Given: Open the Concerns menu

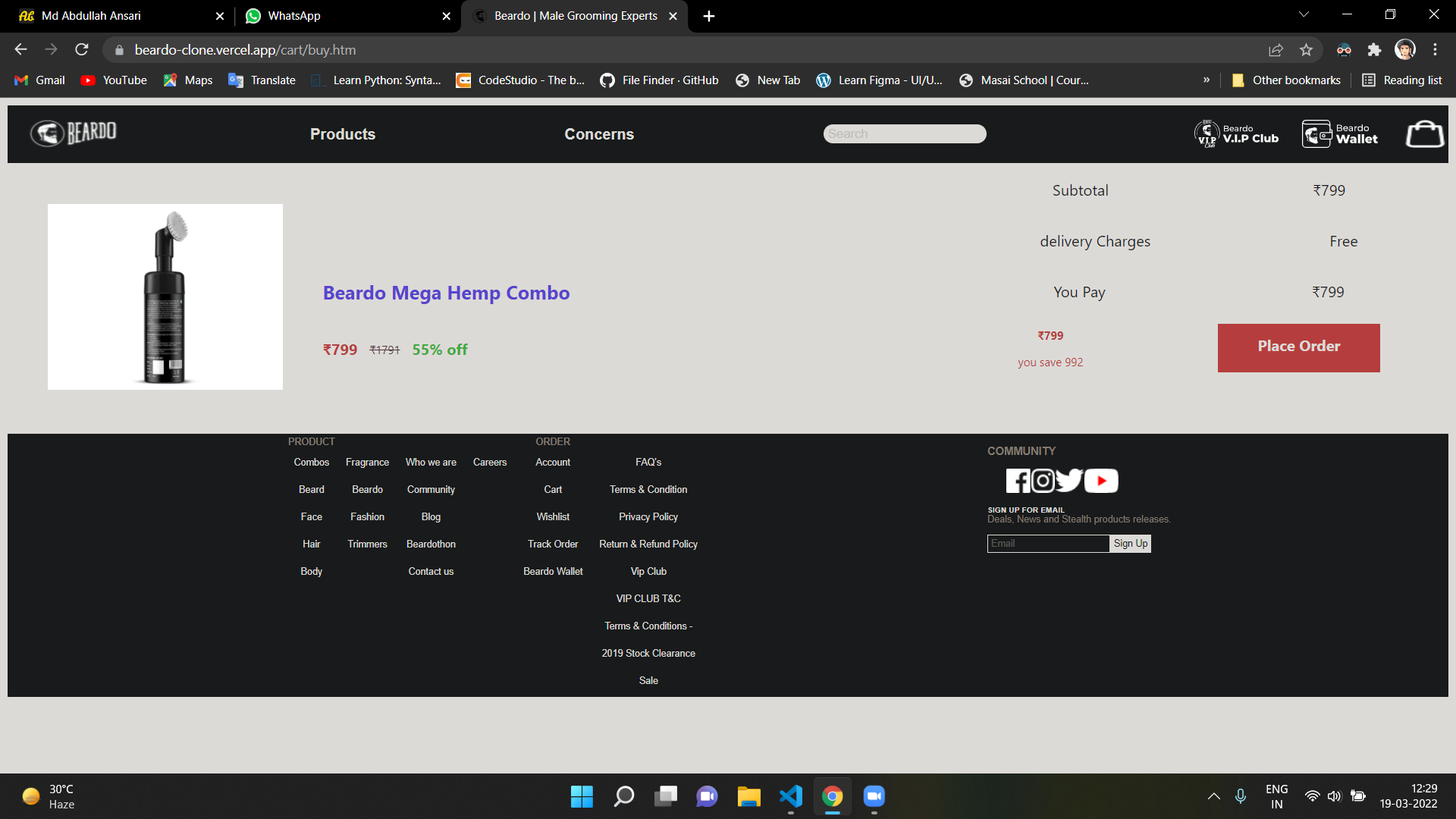Looking at the screenshot, I should (599, 134).
